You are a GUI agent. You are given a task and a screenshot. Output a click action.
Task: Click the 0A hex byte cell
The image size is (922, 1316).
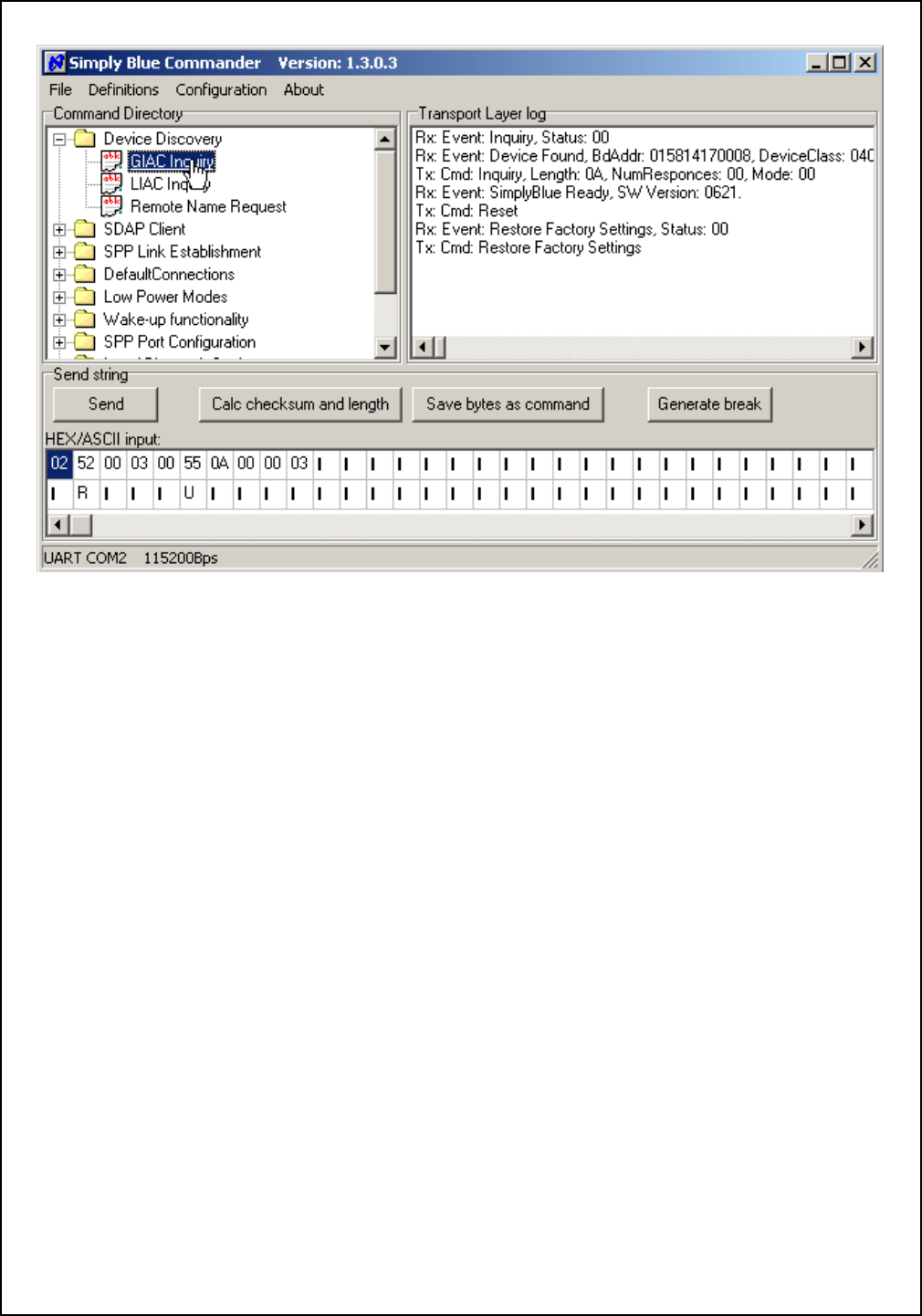[219, 464]
